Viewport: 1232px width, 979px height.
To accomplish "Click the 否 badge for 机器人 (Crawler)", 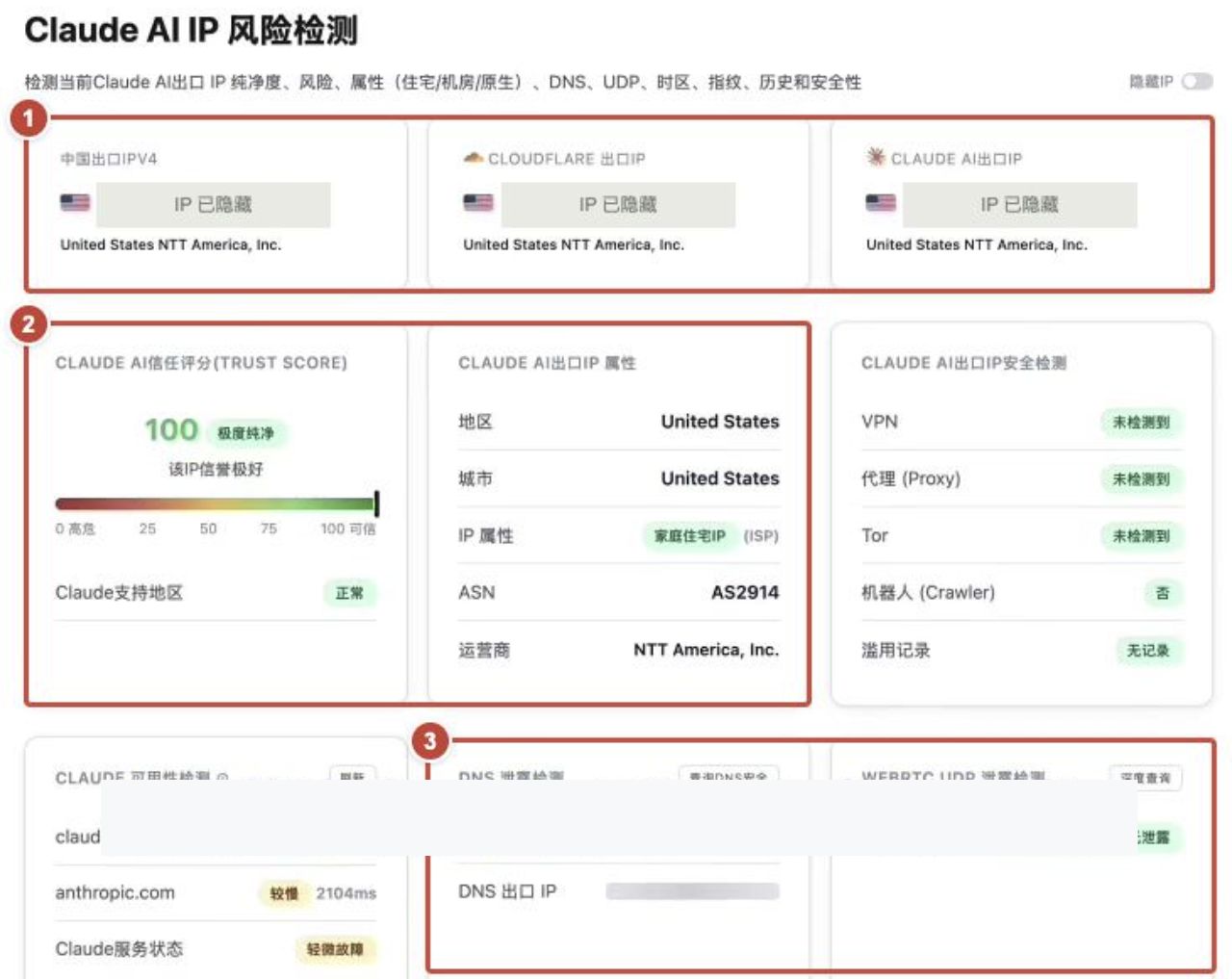I will [1163, 593].
